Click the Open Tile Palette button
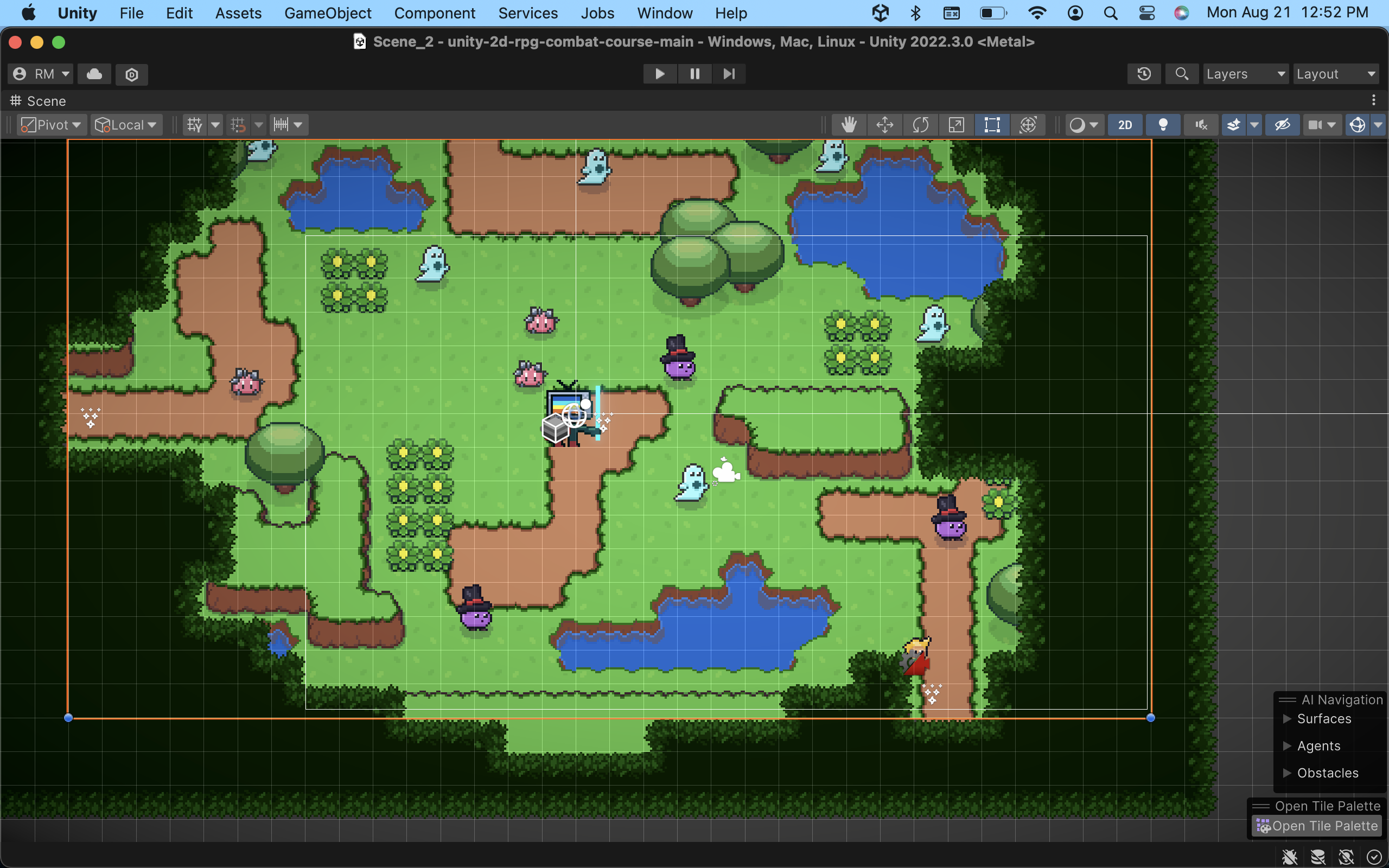Viewport: 1389px width, 868px height. (1317, 825)
